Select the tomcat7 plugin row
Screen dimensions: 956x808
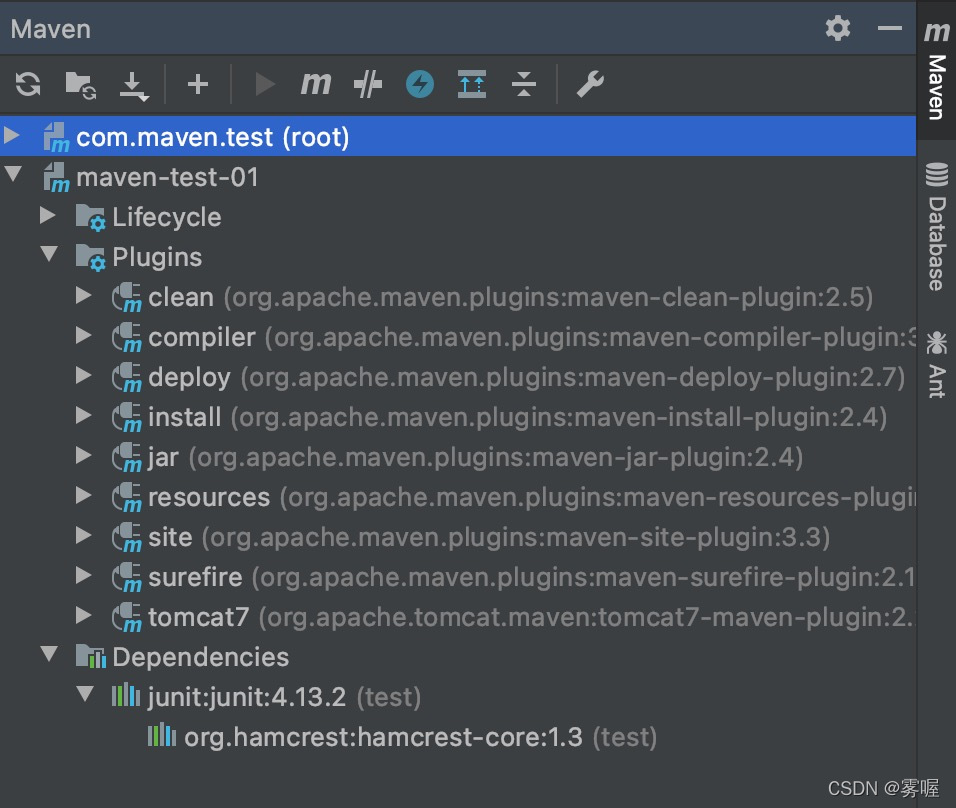click(458, 617)
